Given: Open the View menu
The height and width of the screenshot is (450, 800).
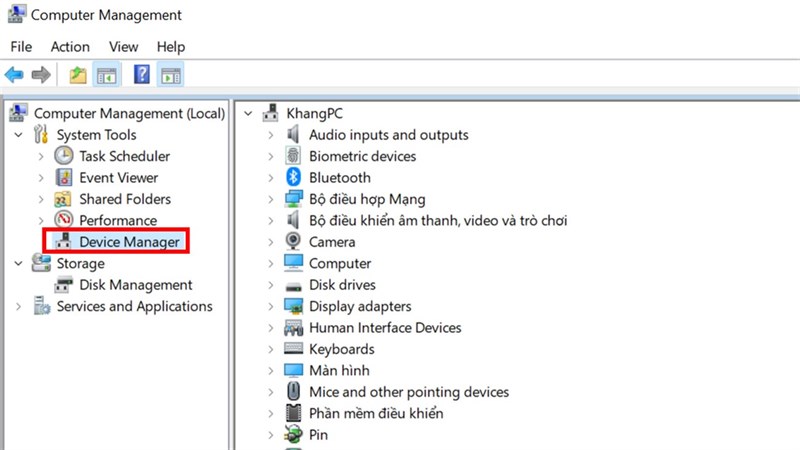Looking at the screenshot, I should coord(123,46).
